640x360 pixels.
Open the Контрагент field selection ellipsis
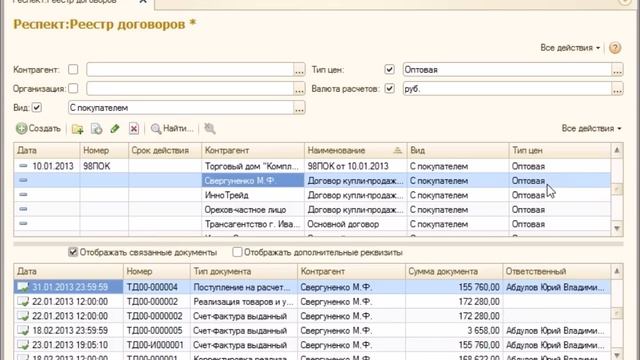point(299,70)
